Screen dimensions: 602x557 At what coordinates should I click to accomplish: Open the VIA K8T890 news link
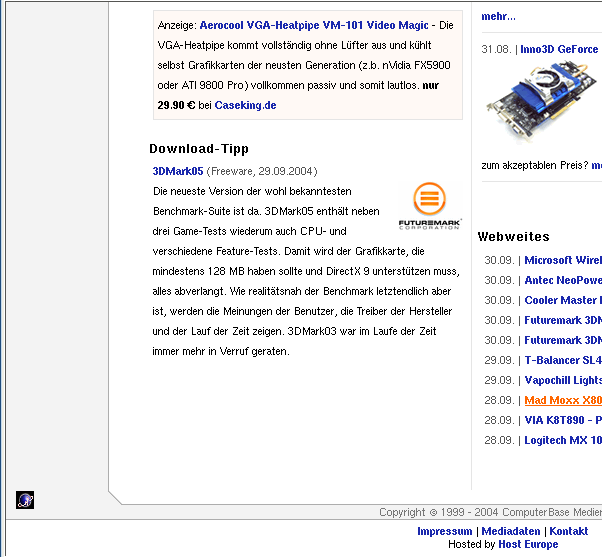click(563, 420)
